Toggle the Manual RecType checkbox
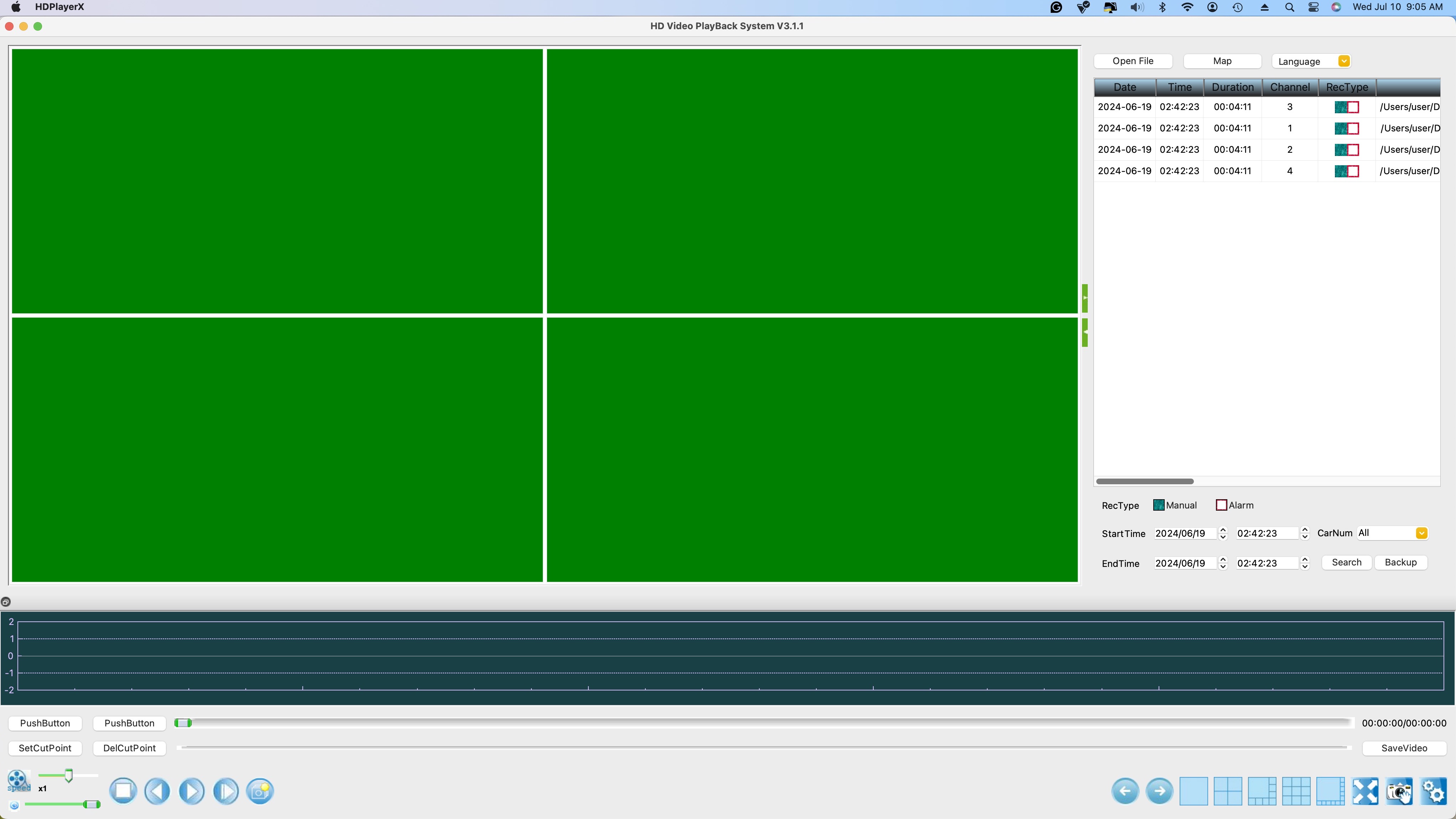Screen dimensions: 1456x819 pos(1158,505)
